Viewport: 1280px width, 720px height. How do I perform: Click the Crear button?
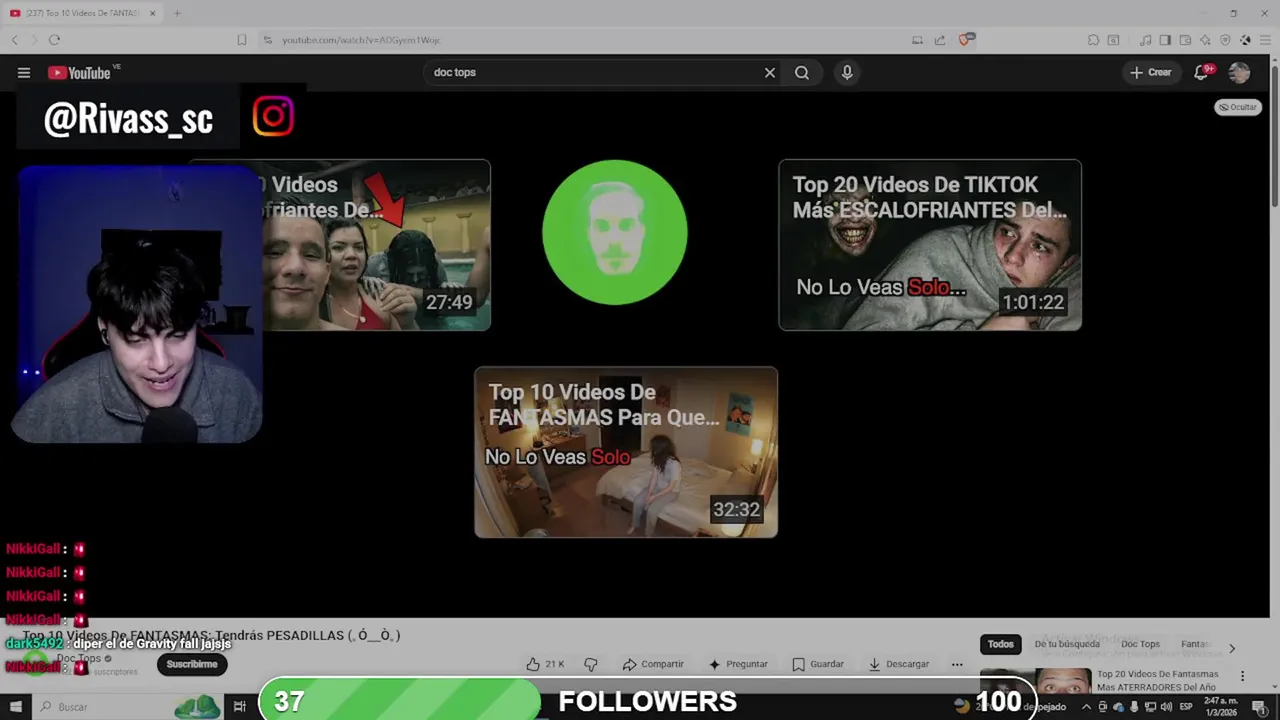[1151, 72]
